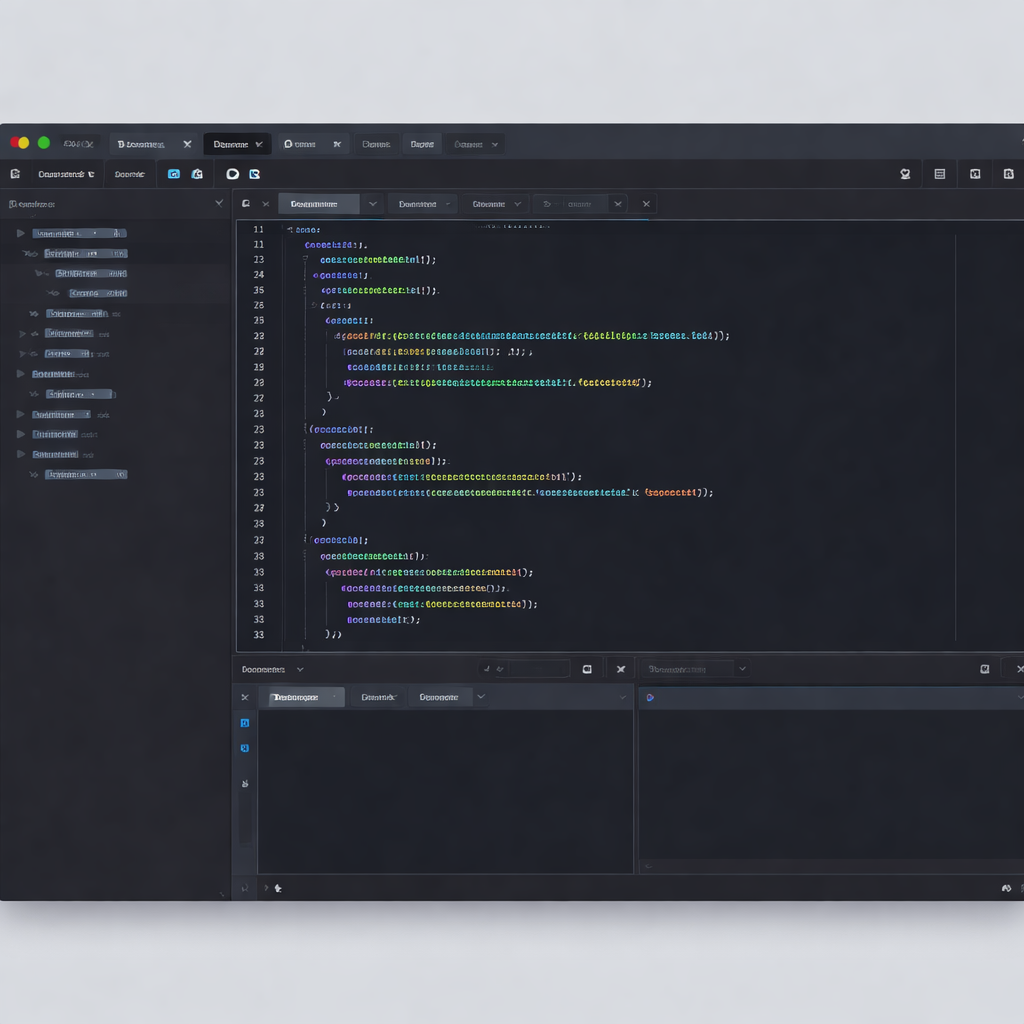Expand the first tree item in the sidebar
The height and width of the screenshot is (1024, 1024).
[x=20, y=233]
